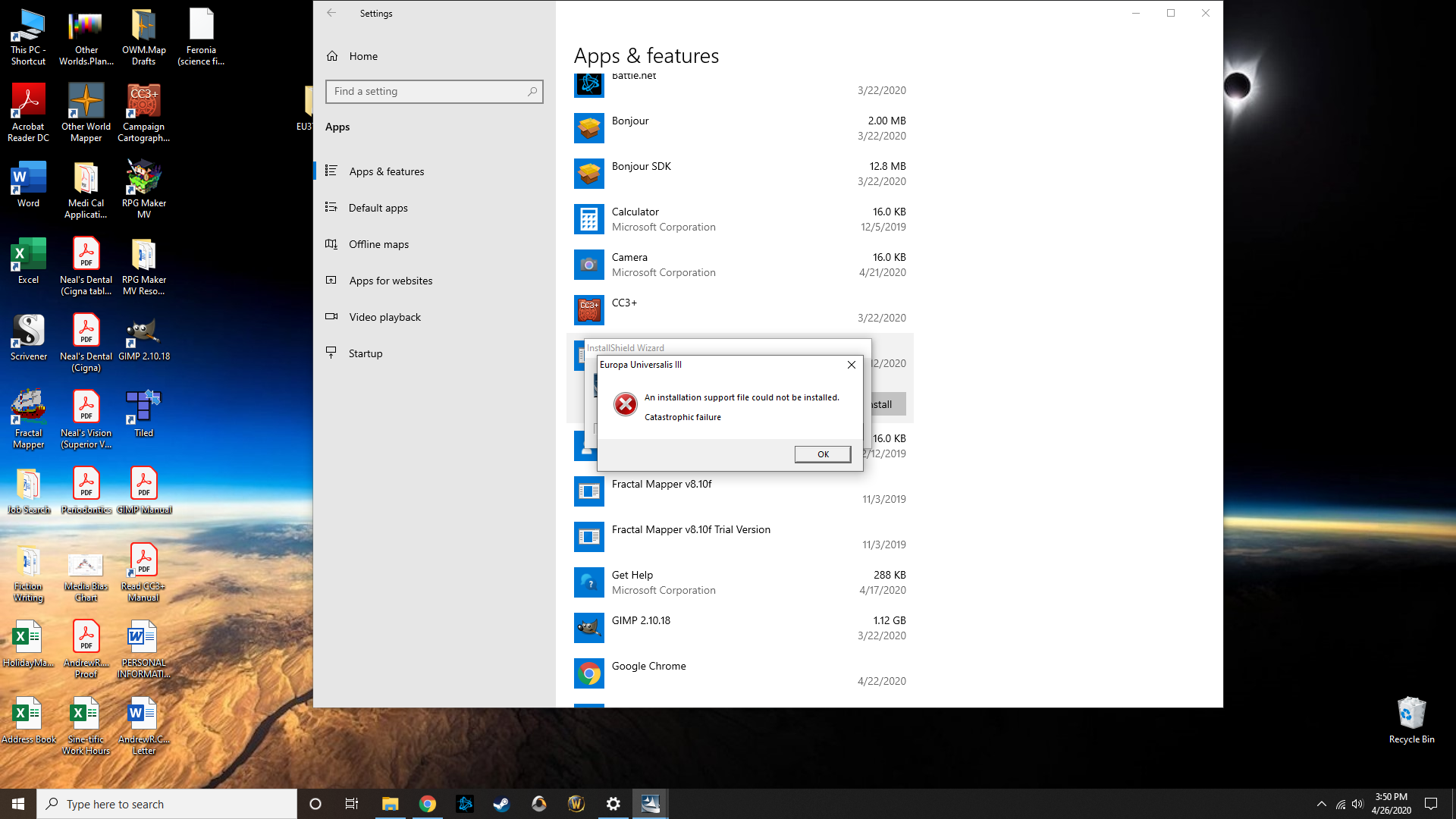Click the CC3+ app icon in the list
The height and width of the screenshot is (819, 1456).
589,310
